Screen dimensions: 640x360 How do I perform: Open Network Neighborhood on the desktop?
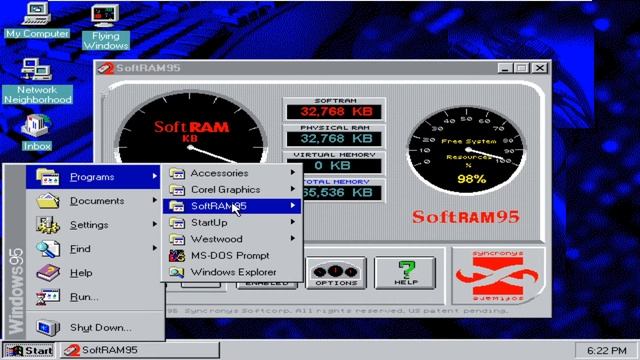point(37,81)
